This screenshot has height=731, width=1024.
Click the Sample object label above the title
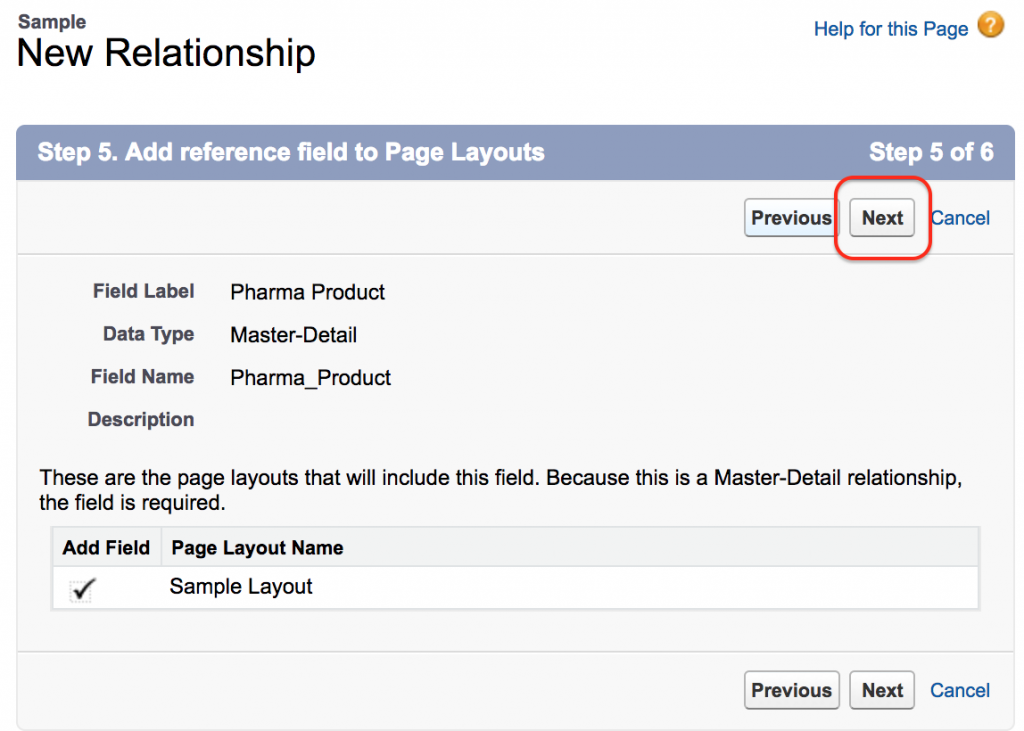[x=52, y=21]
